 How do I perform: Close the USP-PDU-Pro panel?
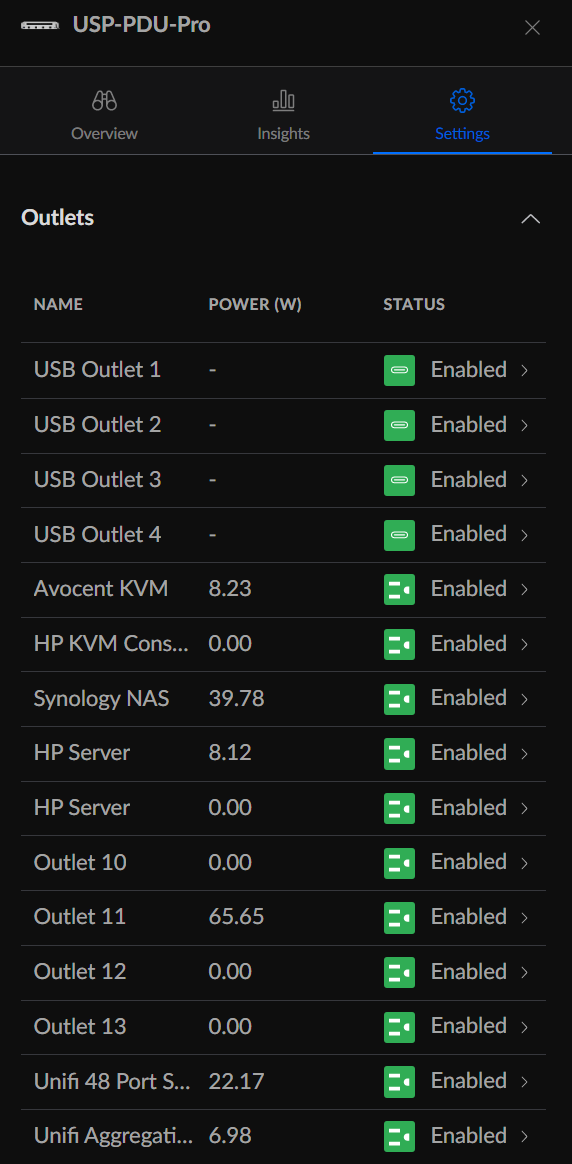[532, 28]
